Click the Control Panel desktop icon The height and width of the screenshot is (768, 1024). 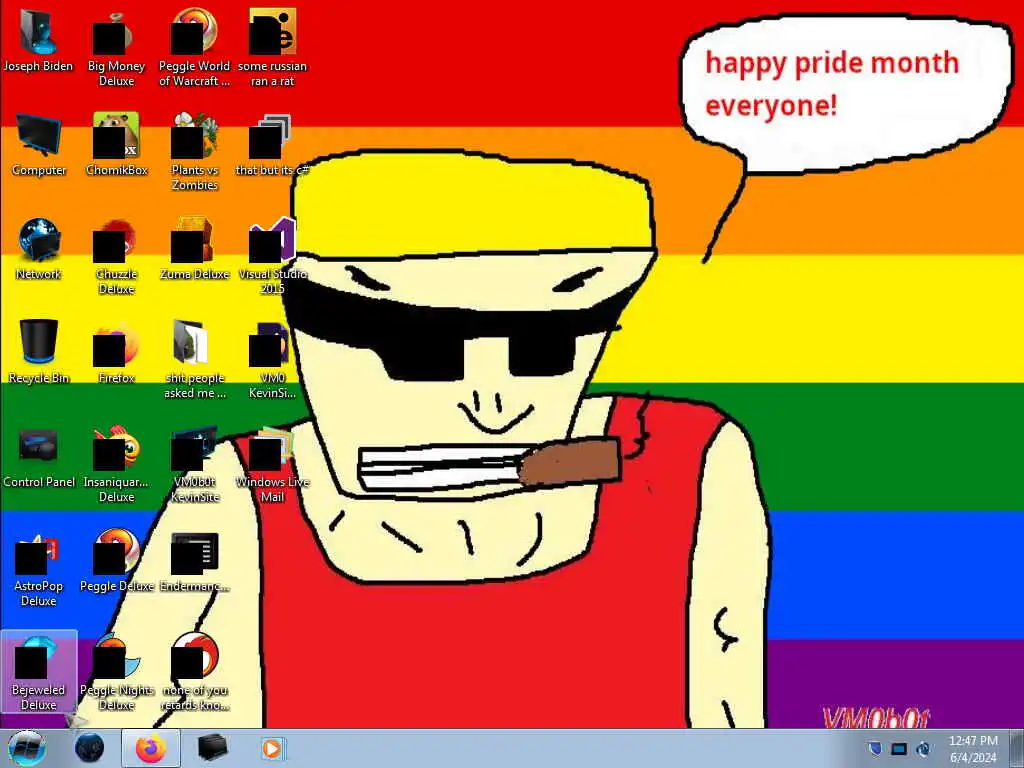[39, 457]
